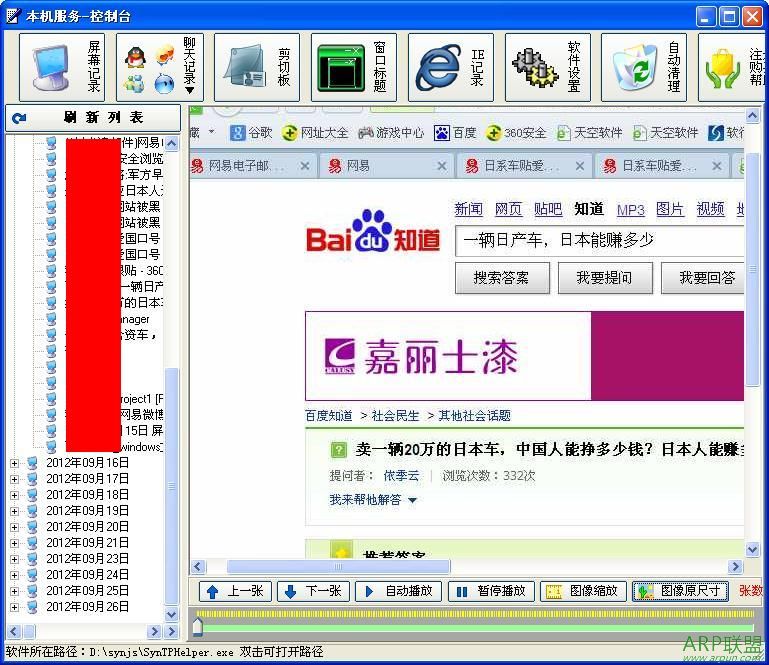This screenshot has height=665, width=769.
Task: Click the 搜索答案 search button
Action: [x=502, y=278]
